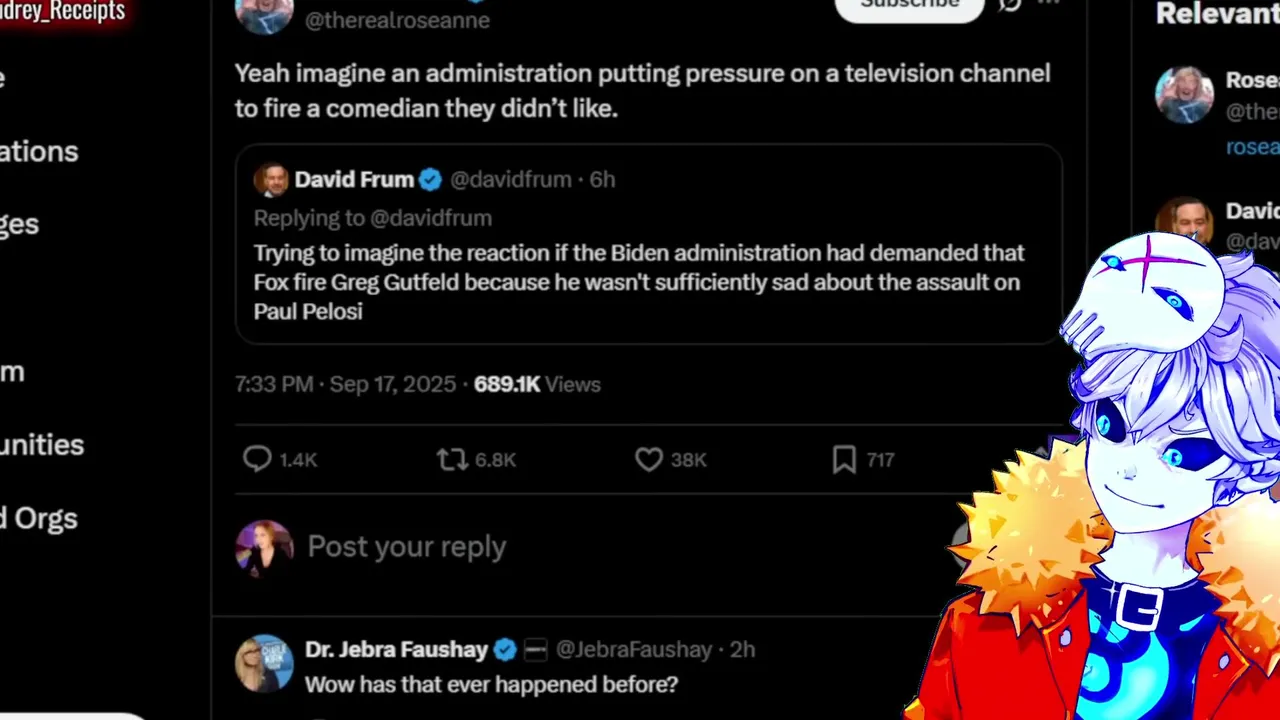Open the Roseanne avatar in Relevant people

(x=1185, y=95)
